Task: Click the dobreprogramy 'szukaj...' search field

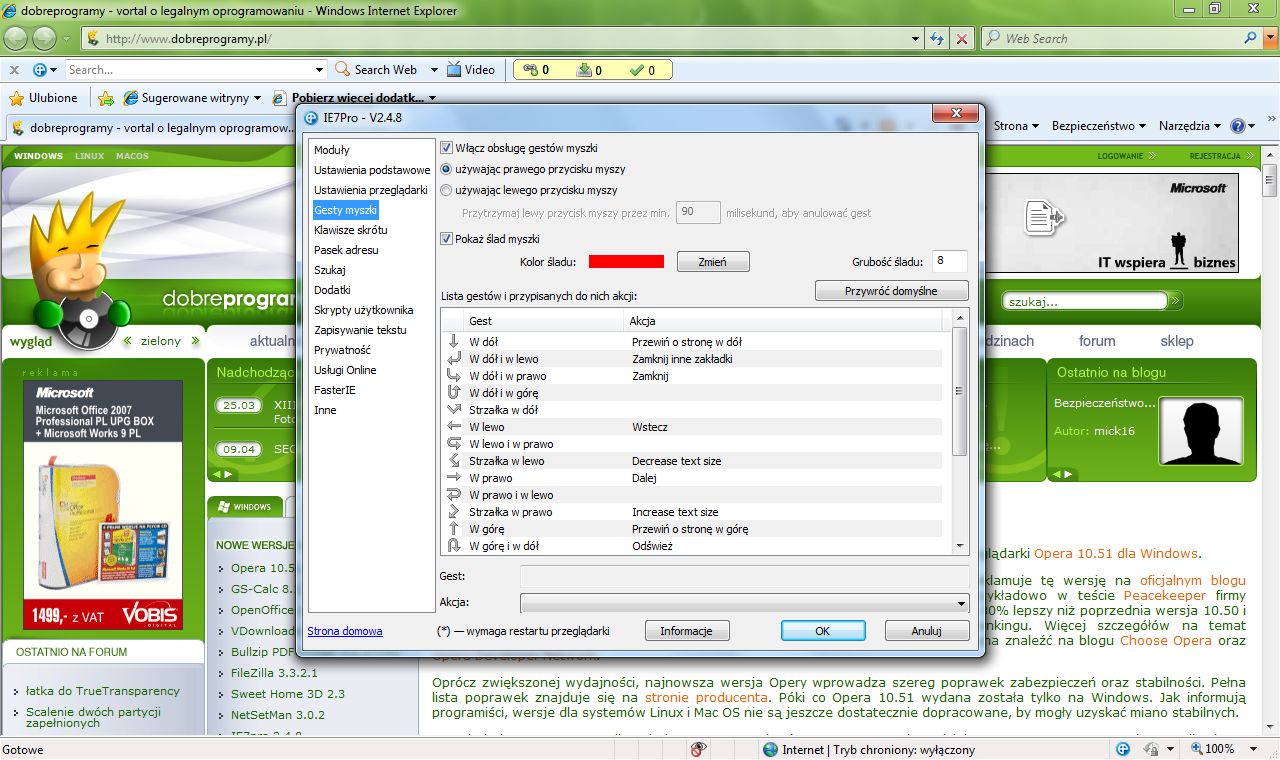Action: [1085, 301]
